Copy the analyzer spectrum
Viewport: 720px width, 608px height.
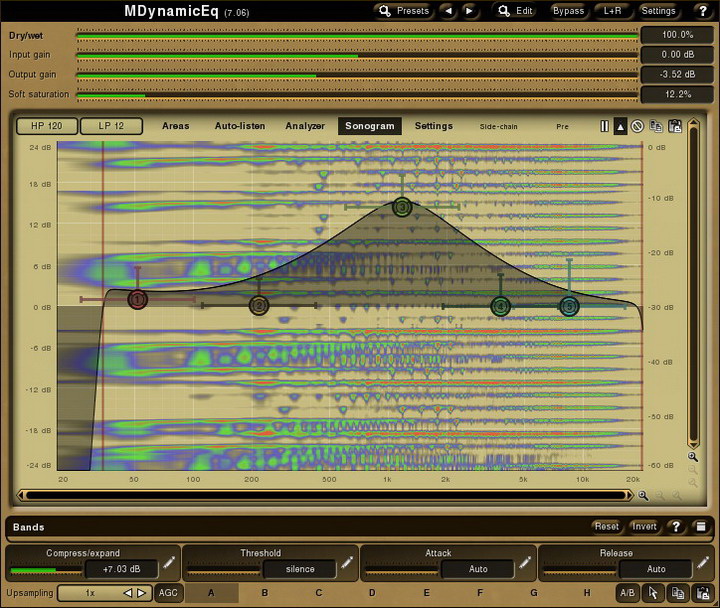coord(656,126)
